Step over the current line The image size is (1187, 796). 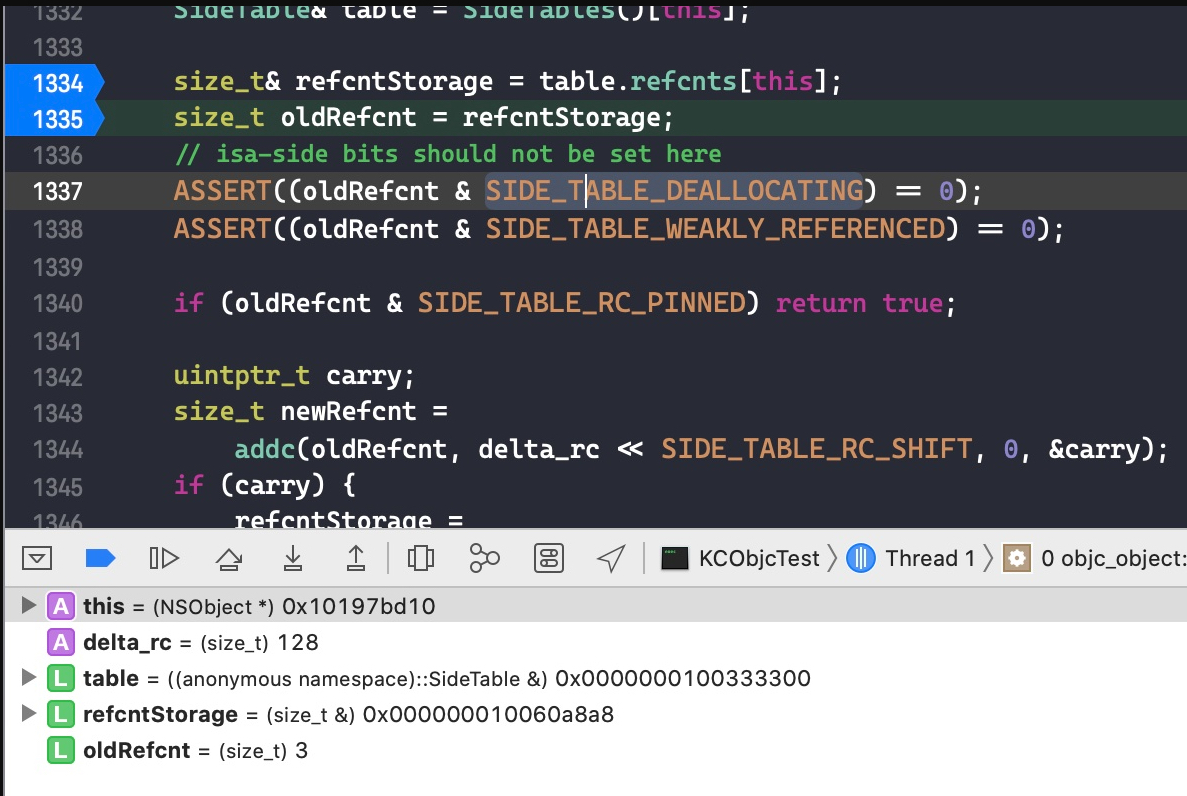point(229,558)
